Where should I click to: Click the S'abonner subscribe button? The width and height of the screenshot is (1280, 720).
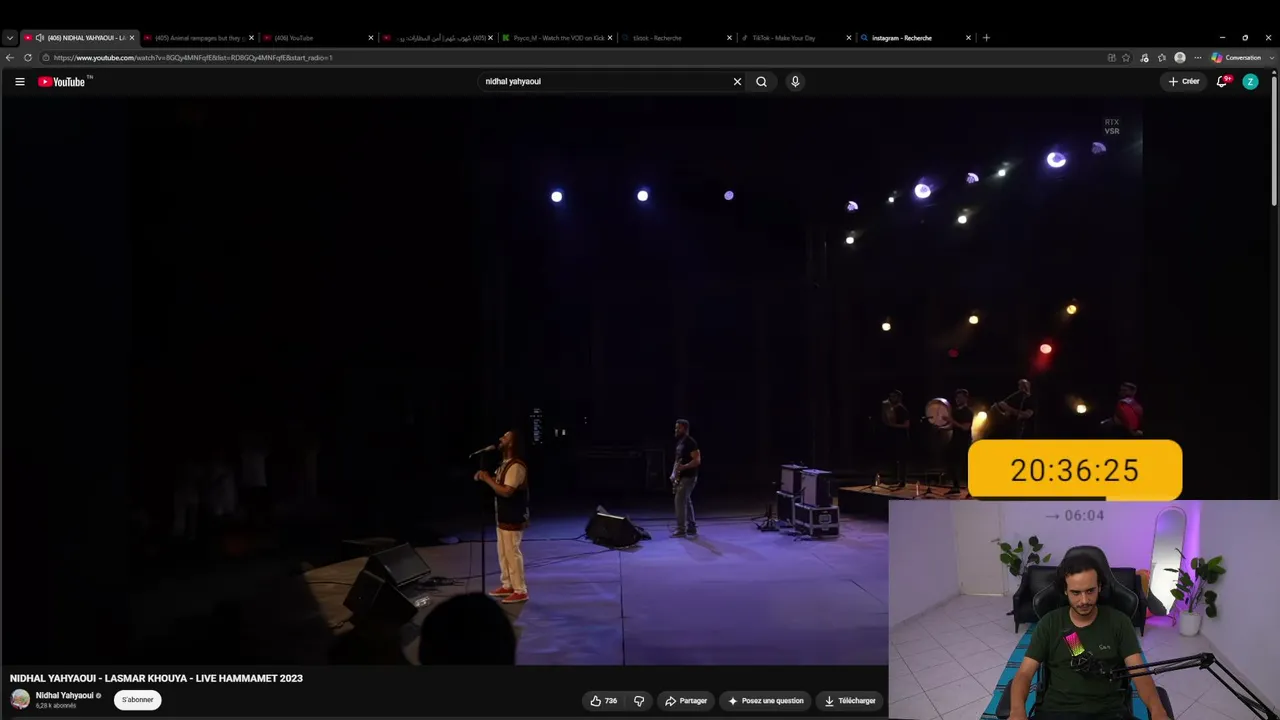(x=138, y=700)
